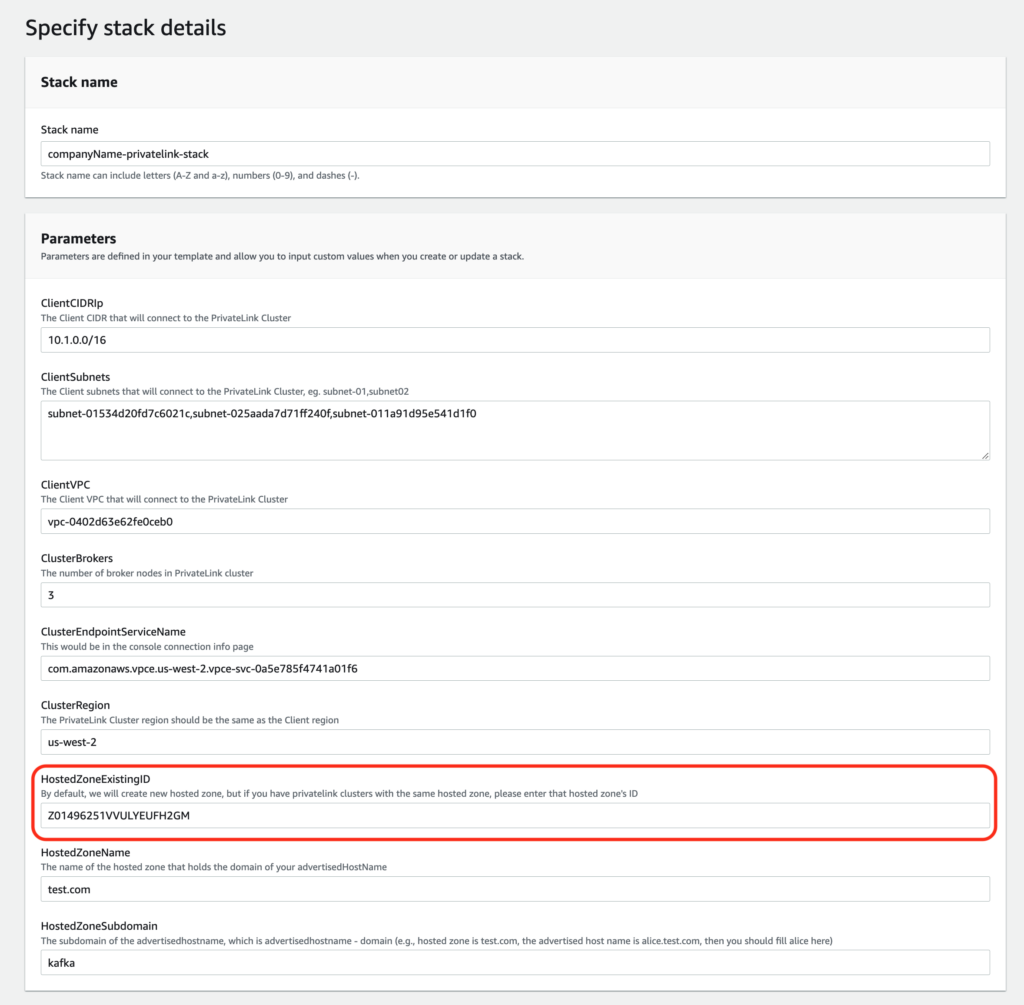This screenshot has height=1005, width=1024.
Task: Click the ClusterBrokers number field
Action: (x=515, y=595)
